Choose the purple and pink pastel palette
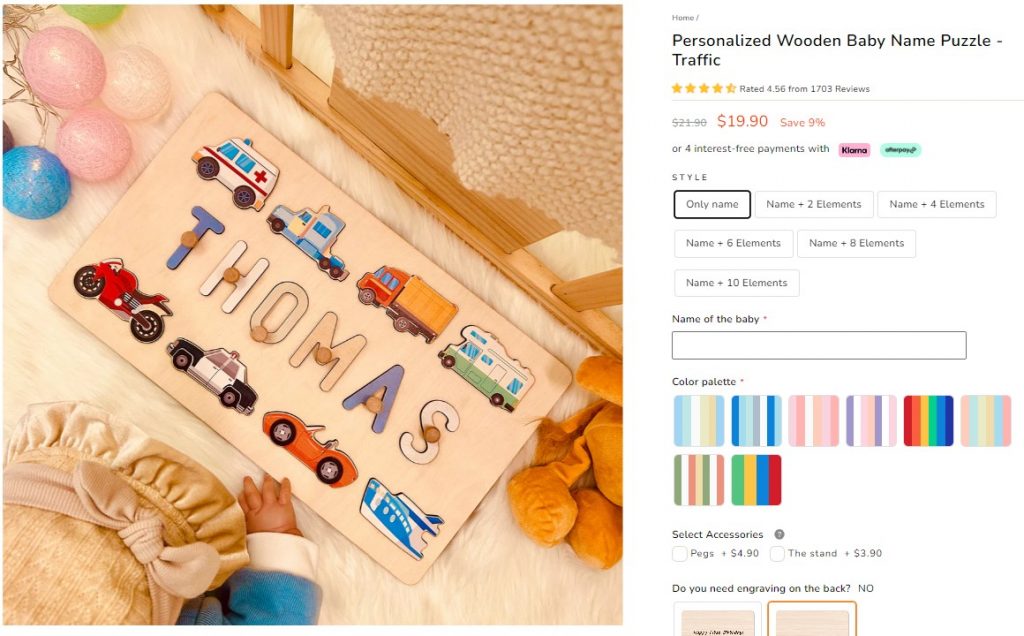Screen dimensions: 1024x636 [x=871, y=421]
